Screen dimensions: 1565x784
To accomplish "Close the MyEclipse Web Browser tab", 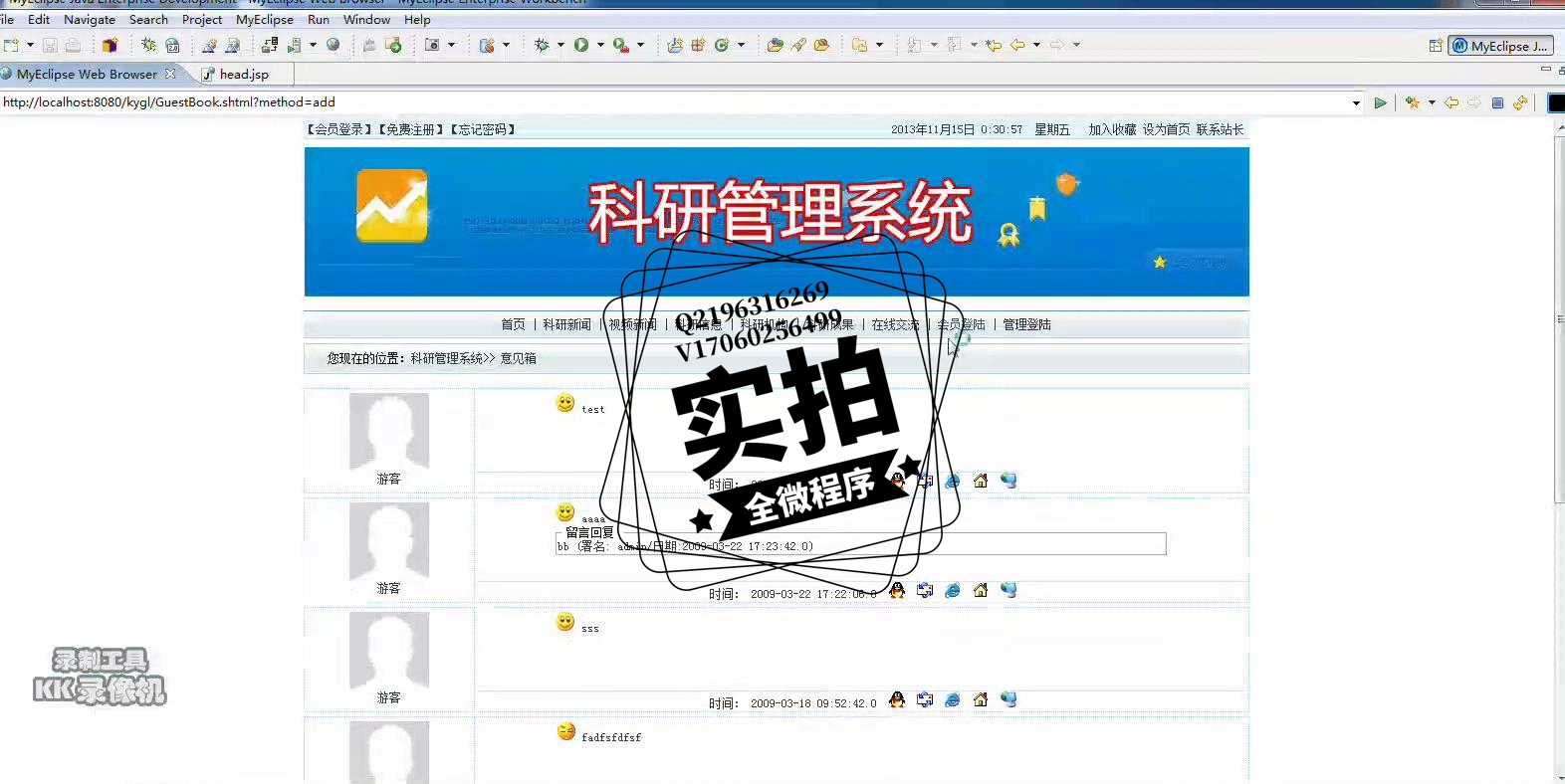I will [x=170, y=74].
